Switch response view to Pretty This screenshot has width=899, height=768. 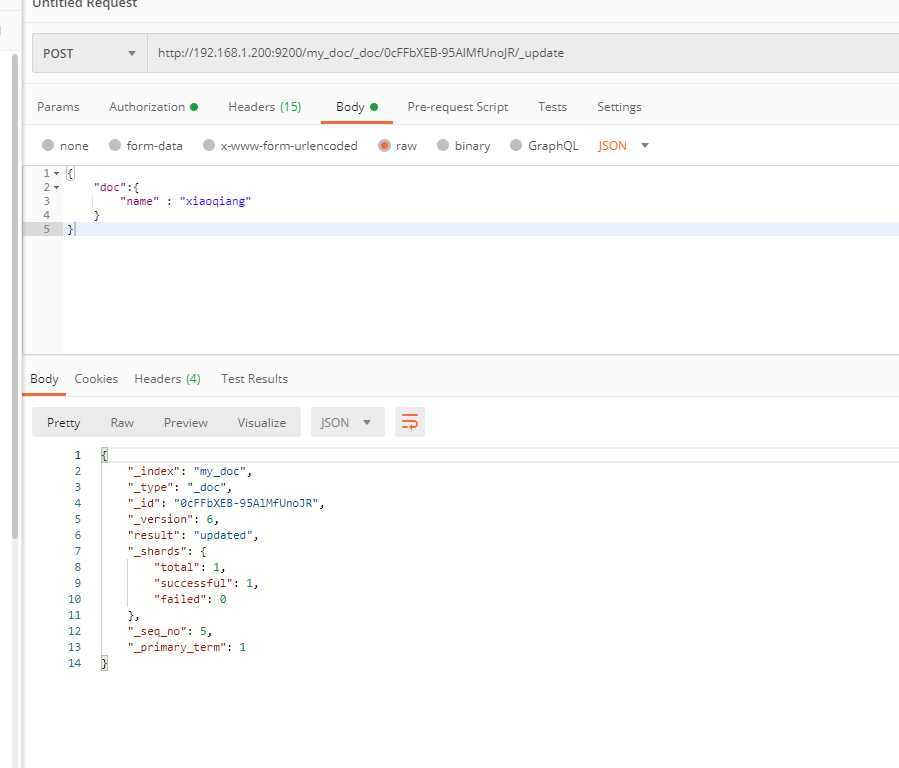[x=63, y=422]
